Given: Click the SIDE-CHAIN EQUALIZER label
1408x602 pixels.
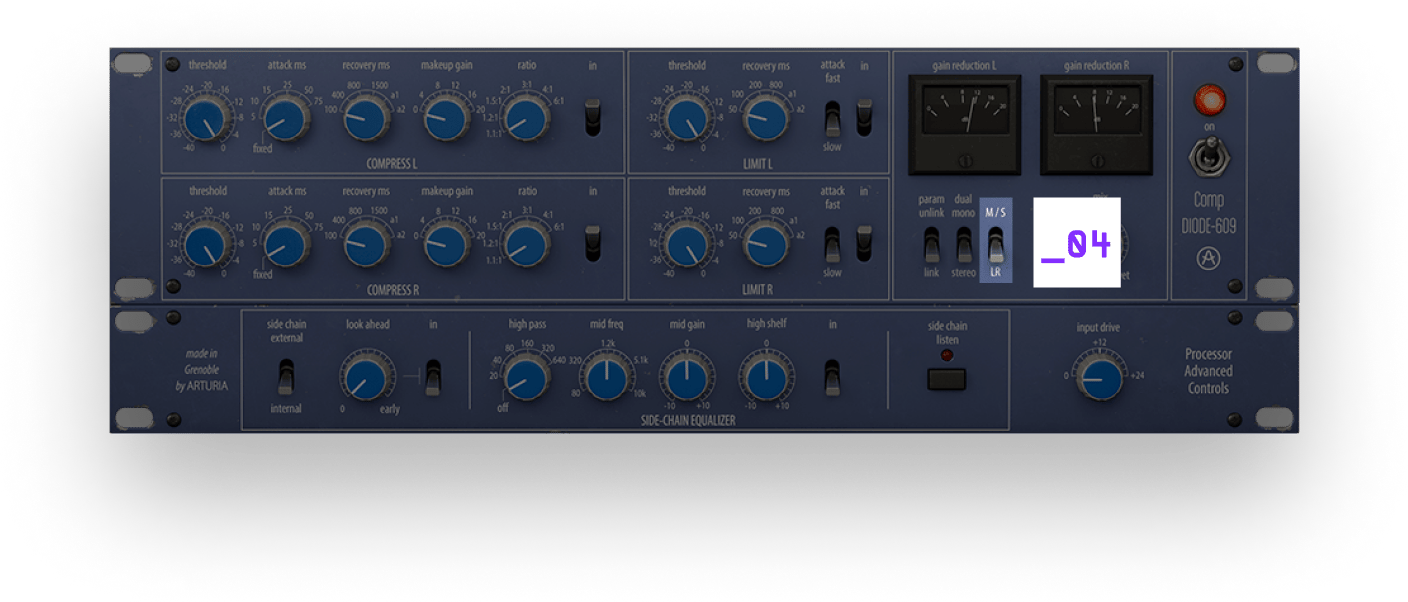Looking at the screenshot, I should point(688,421).
